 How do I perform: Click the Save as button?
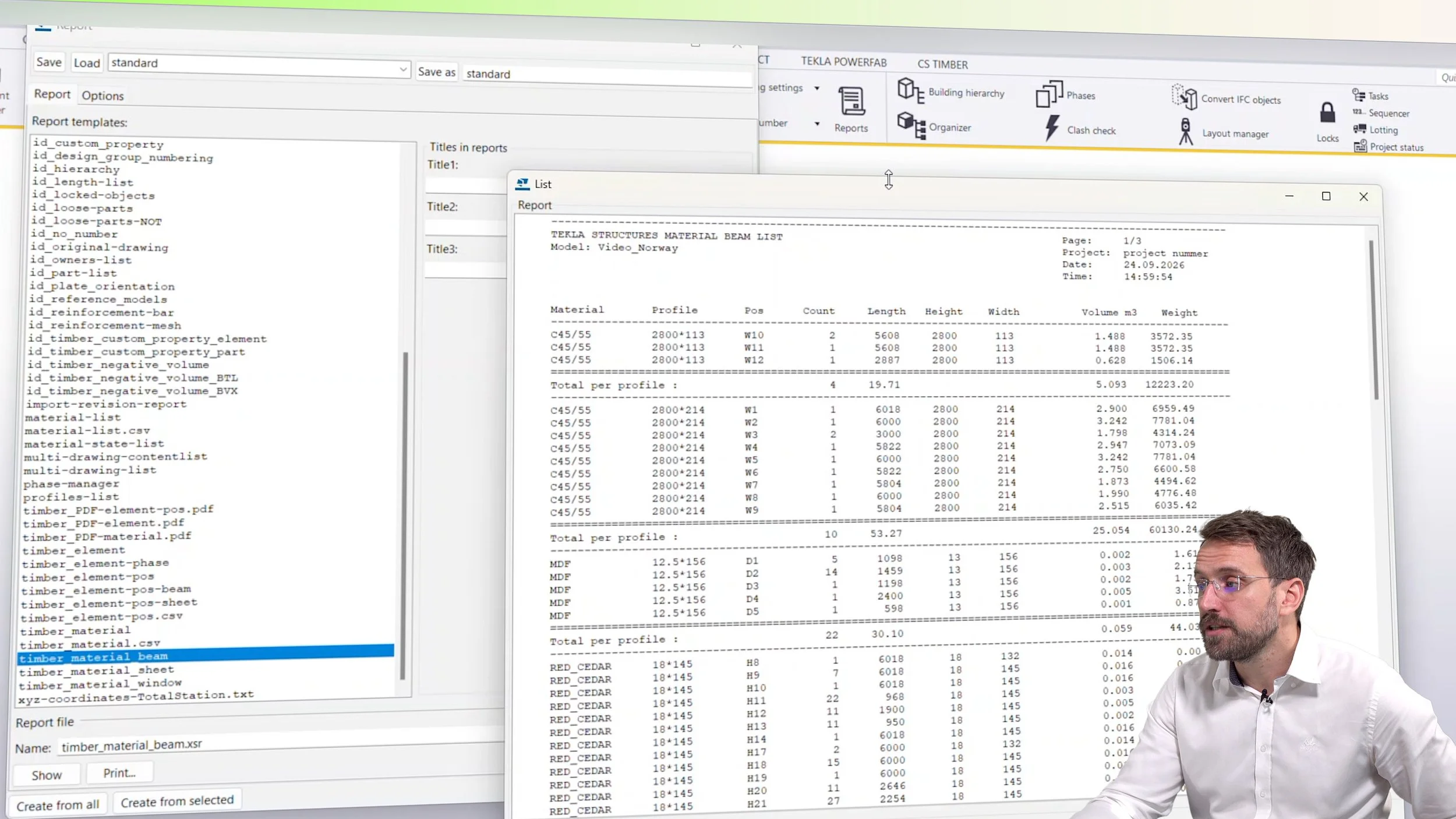[x=436, y=72]
